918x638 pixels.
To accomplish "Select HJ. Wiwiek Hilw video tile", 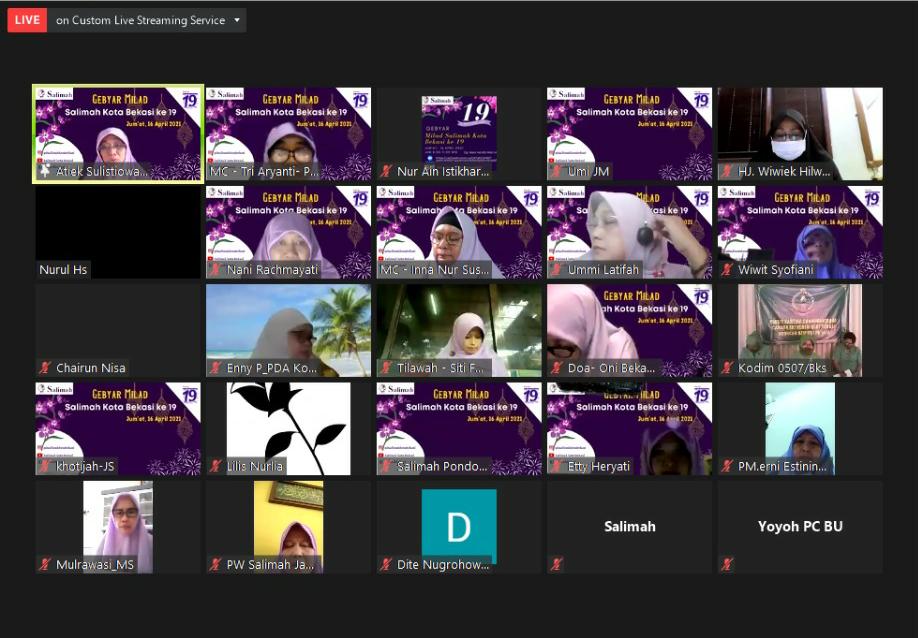I will point(800,134).
